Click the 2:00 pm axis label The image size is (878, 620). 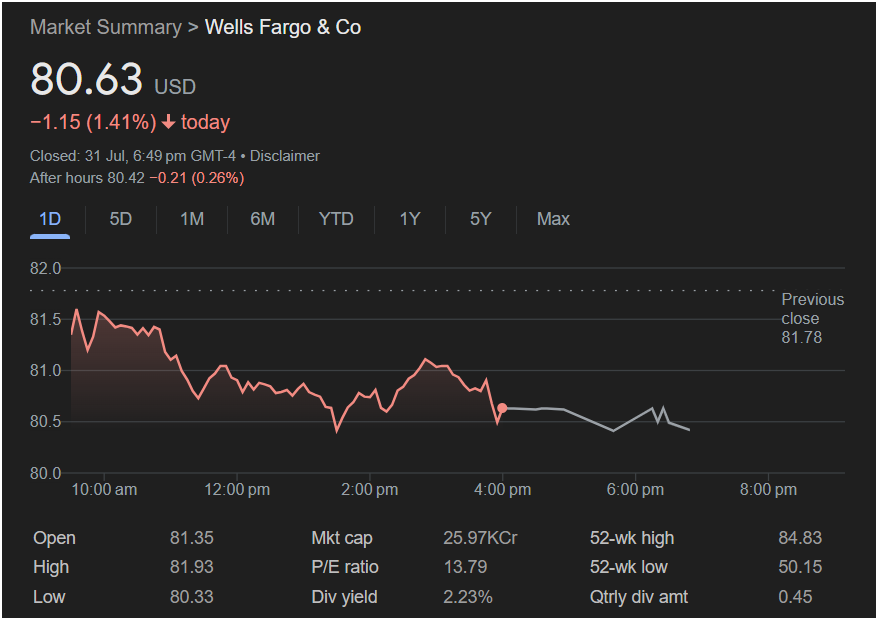[370, 490]
